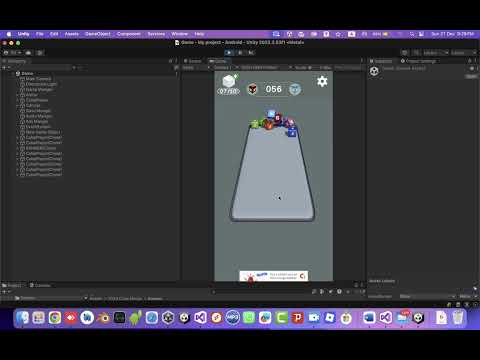This screenshot has height=360, width=480.
Task: Click the Project panel create plus button
Action: [5, 292]
